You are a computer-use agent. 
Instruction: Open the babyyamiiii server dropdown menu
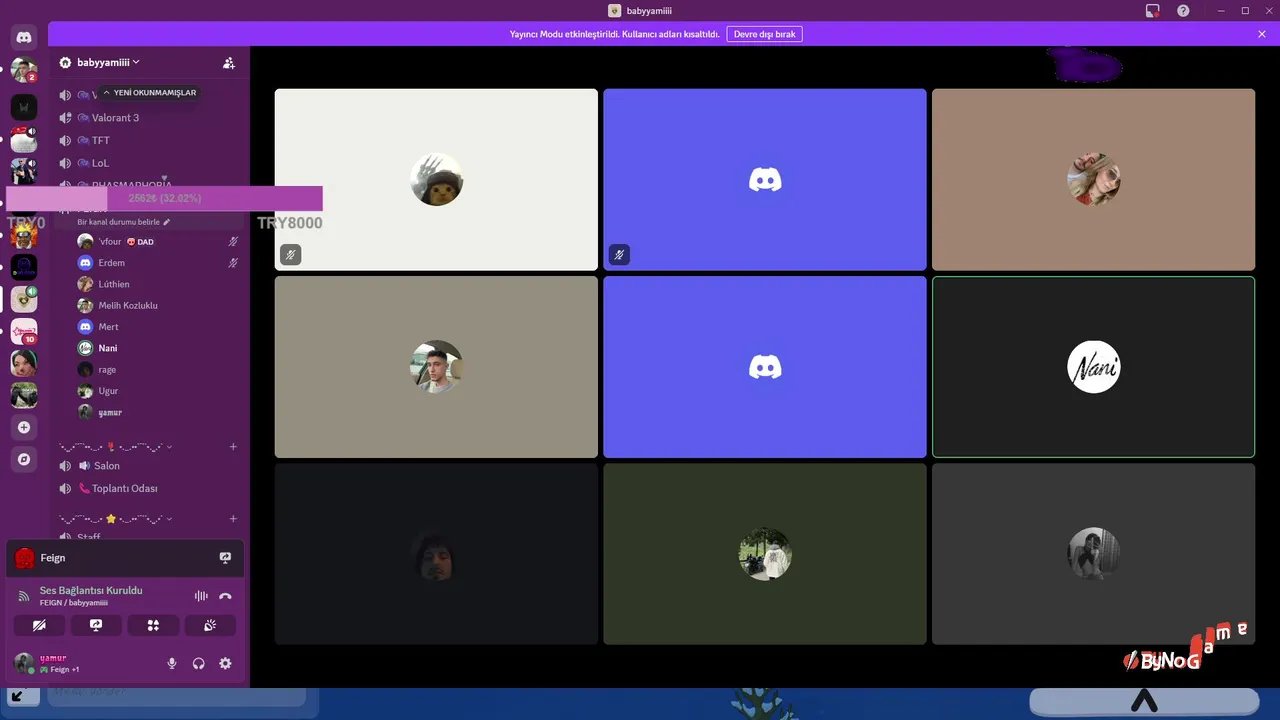(108, 62)
